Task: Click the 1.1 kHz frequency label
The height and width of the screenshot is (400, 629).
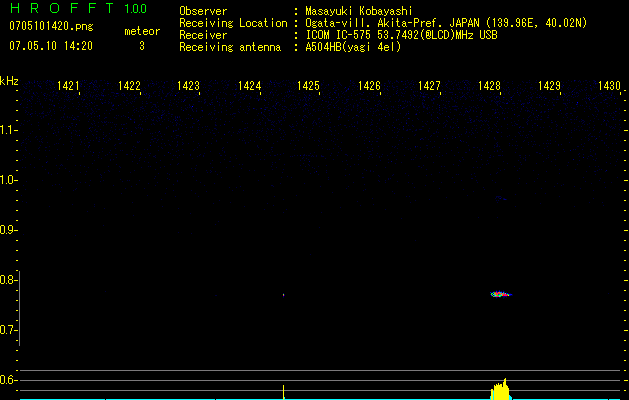Action: 7,130
